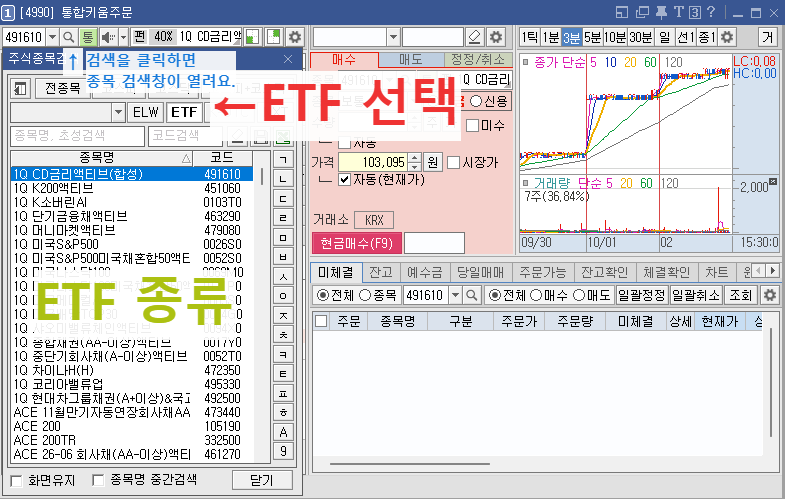Click the 9 numeric index button
The height and width of the screenshot is (499, 785).
point(283,452)
